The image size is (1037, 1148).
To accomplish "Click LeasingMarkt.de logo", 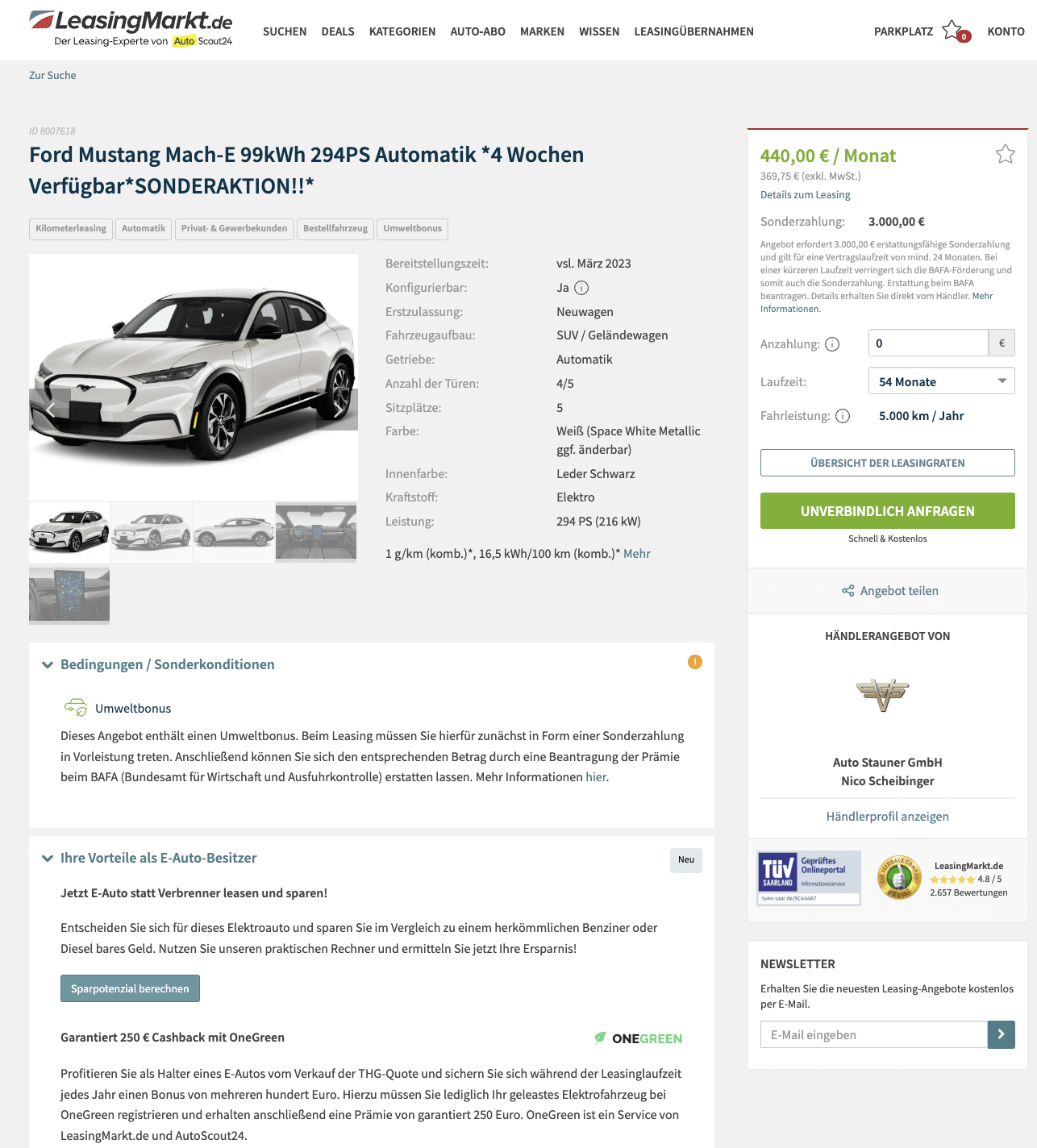I will click(x=131, y=29).
